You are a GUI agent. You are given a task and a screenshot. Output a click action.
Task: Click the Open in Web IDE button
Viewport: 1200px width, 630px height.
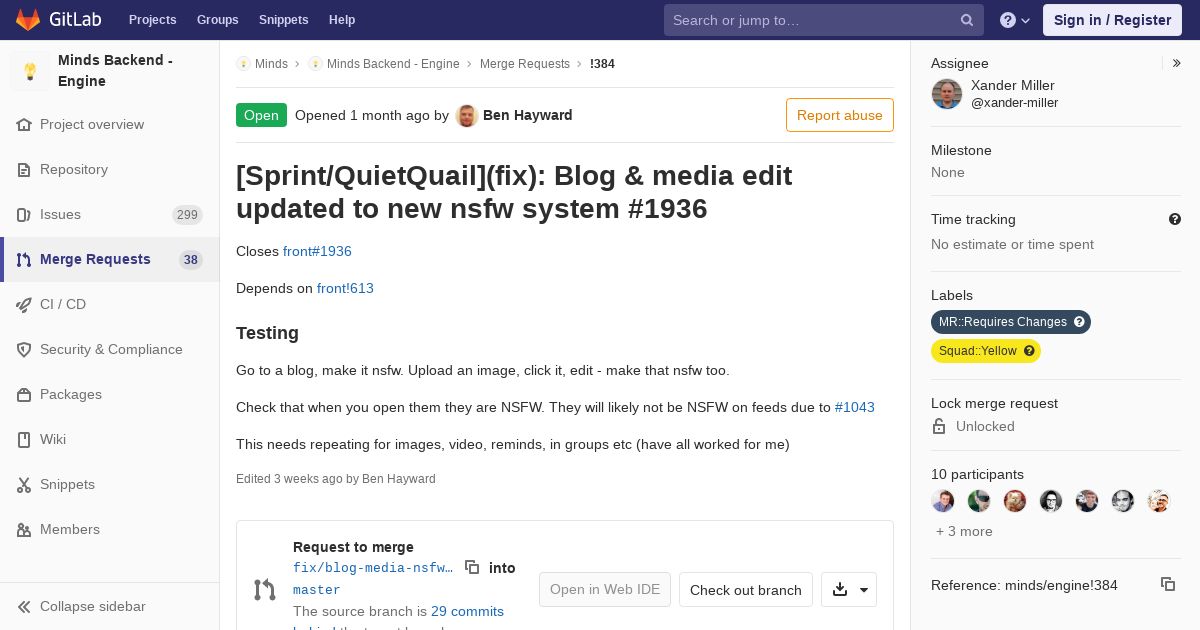(605, 590)
